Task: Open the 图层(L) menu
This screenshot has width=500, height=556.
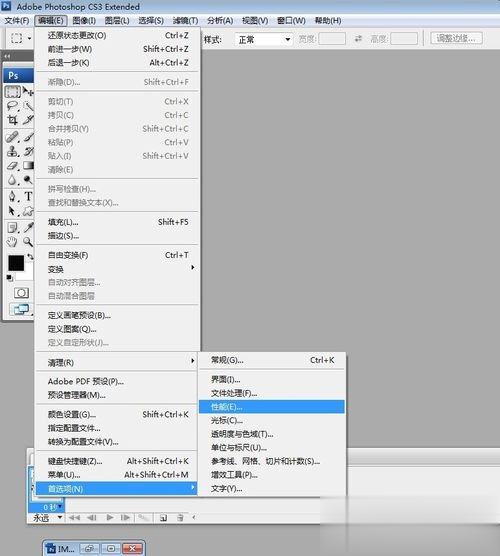Action: [x=117, y=21]
